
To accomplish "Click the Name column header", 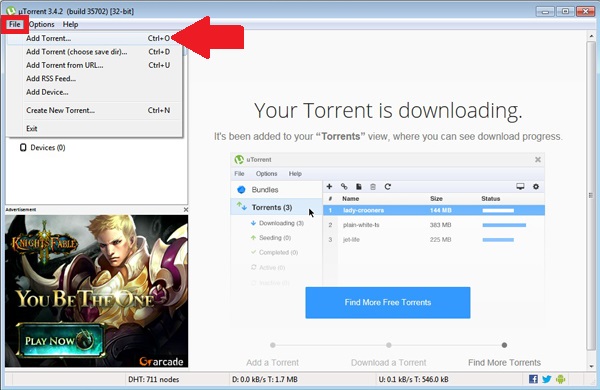I will pyautogui.click(x=351, y=199).
